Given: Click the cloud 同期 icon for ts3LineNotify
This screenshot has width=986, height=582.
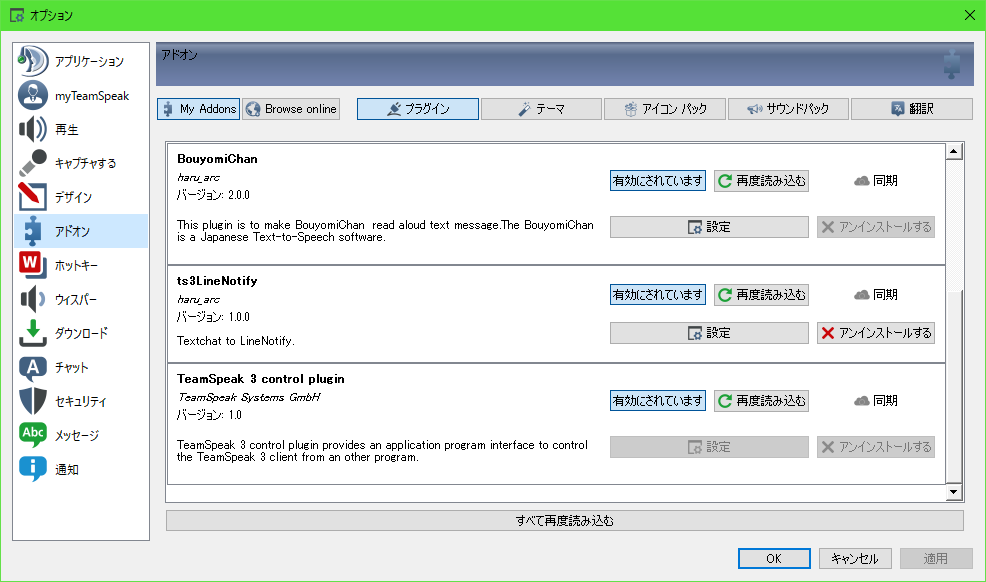Looking at the screenshot, I should click(861, 295).
